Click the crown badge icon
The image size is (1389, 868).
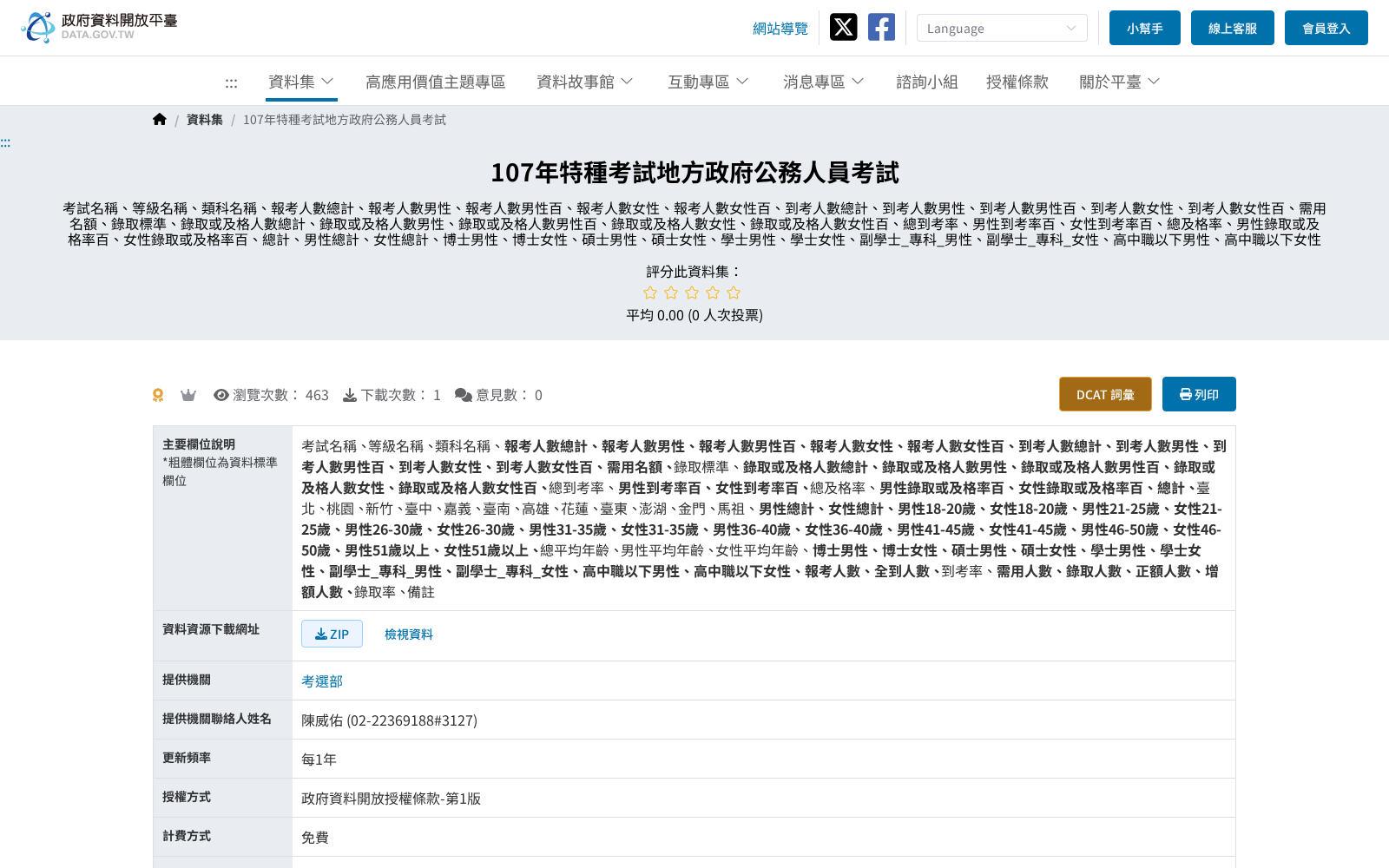coord(188,395)
